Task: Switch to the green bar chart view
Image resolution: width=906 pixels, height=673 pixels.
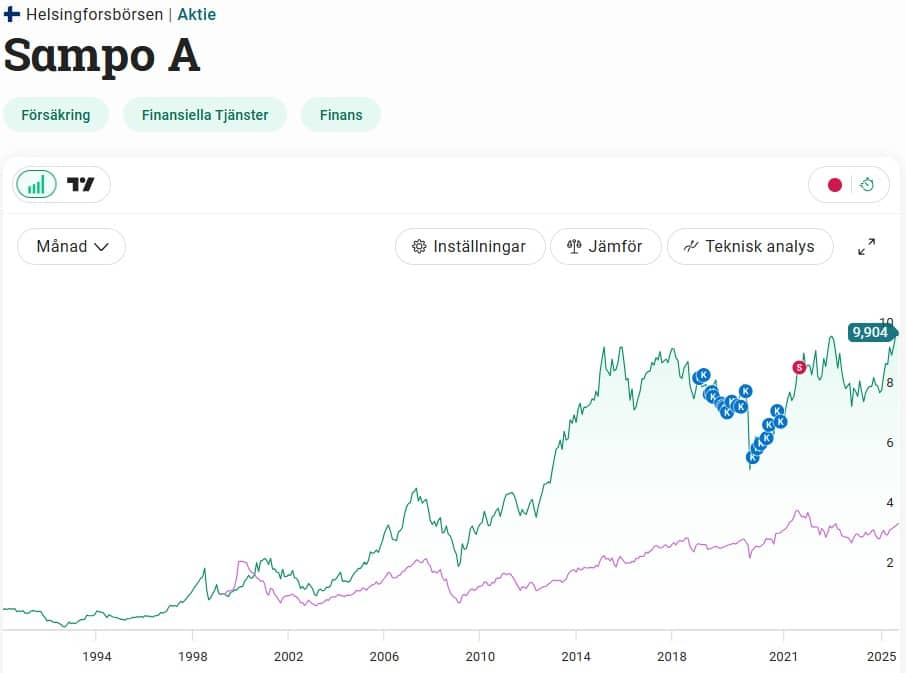Action: click(36, 184)
